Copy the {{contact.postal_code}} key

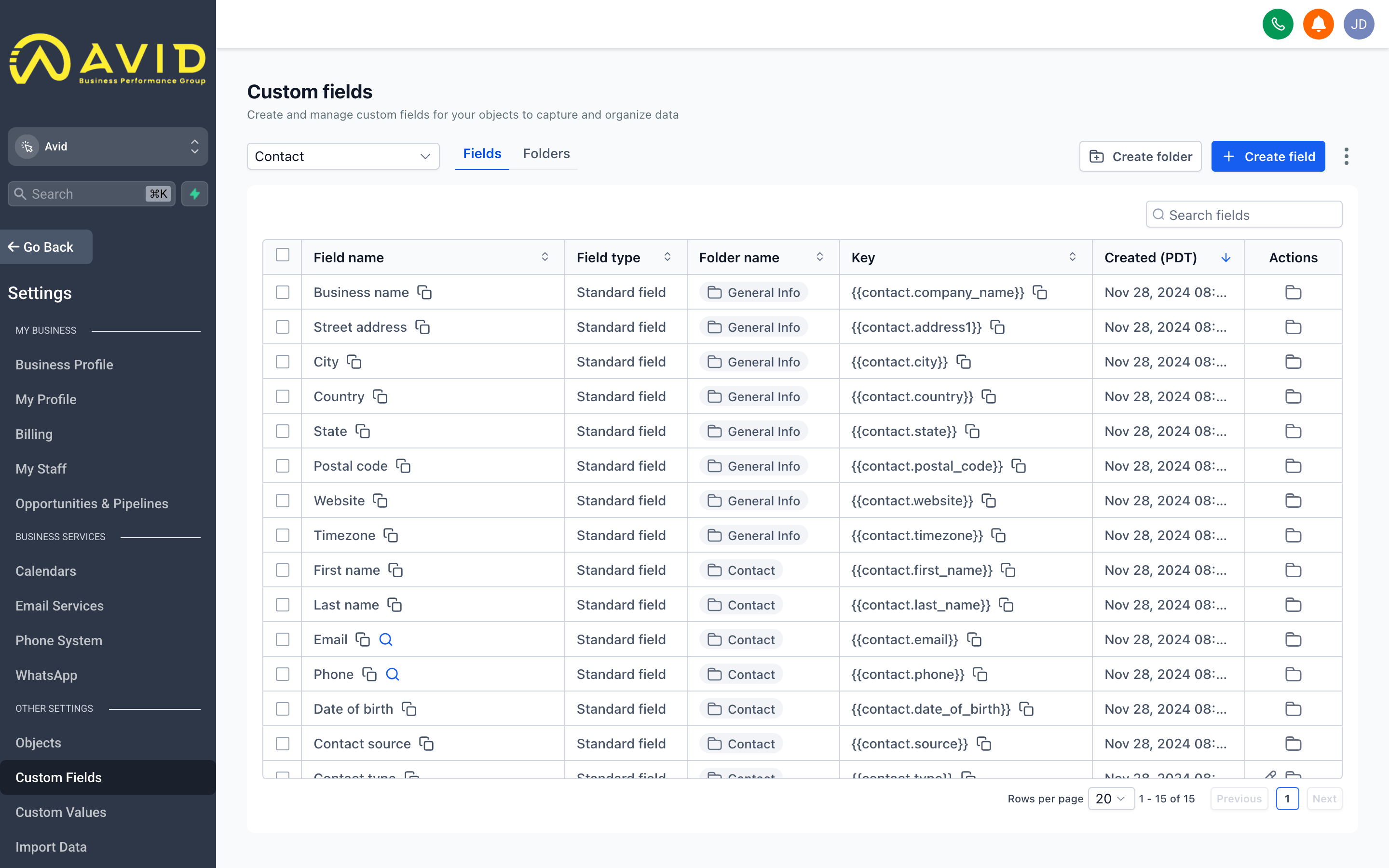1018,466
